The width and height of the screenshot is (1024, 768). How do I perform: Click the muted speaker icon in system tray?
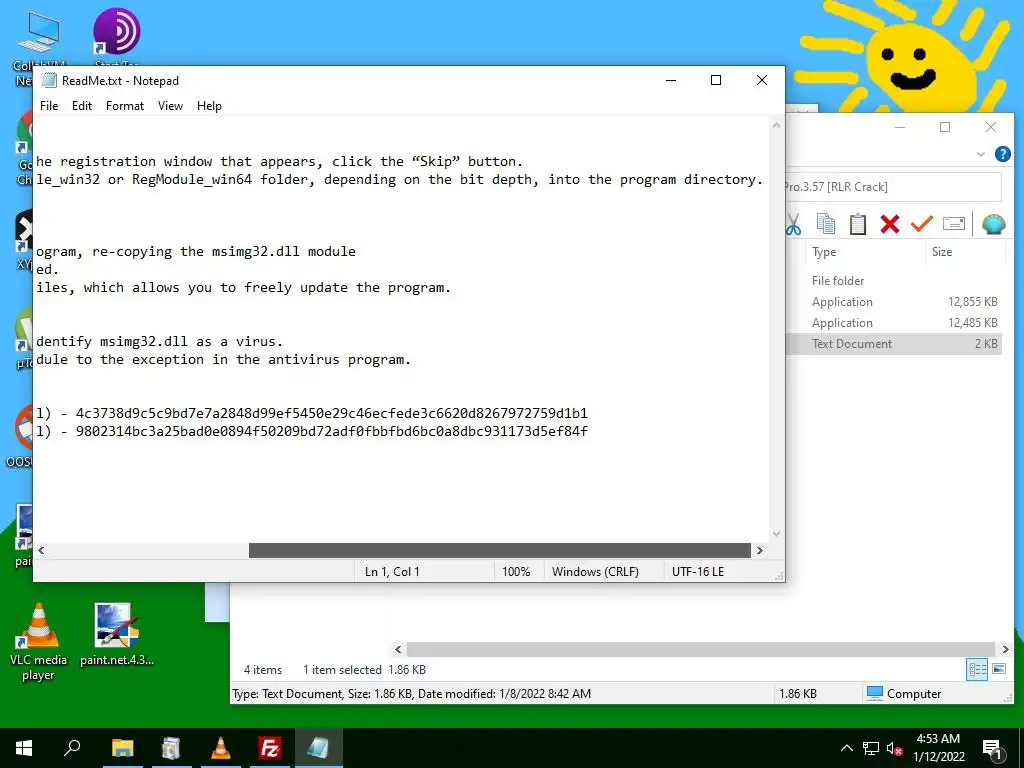pyautogui.click(x=894, y=748)
